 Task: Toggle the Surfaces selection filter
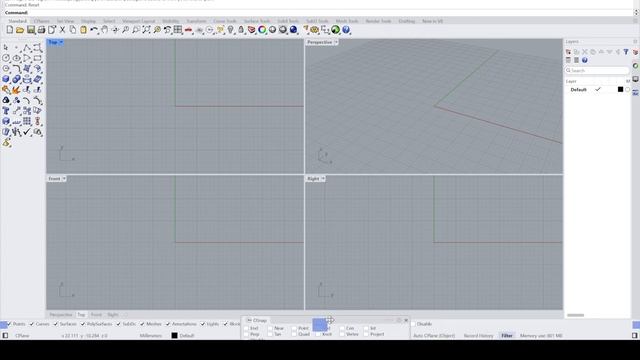(x=65, y=324)
